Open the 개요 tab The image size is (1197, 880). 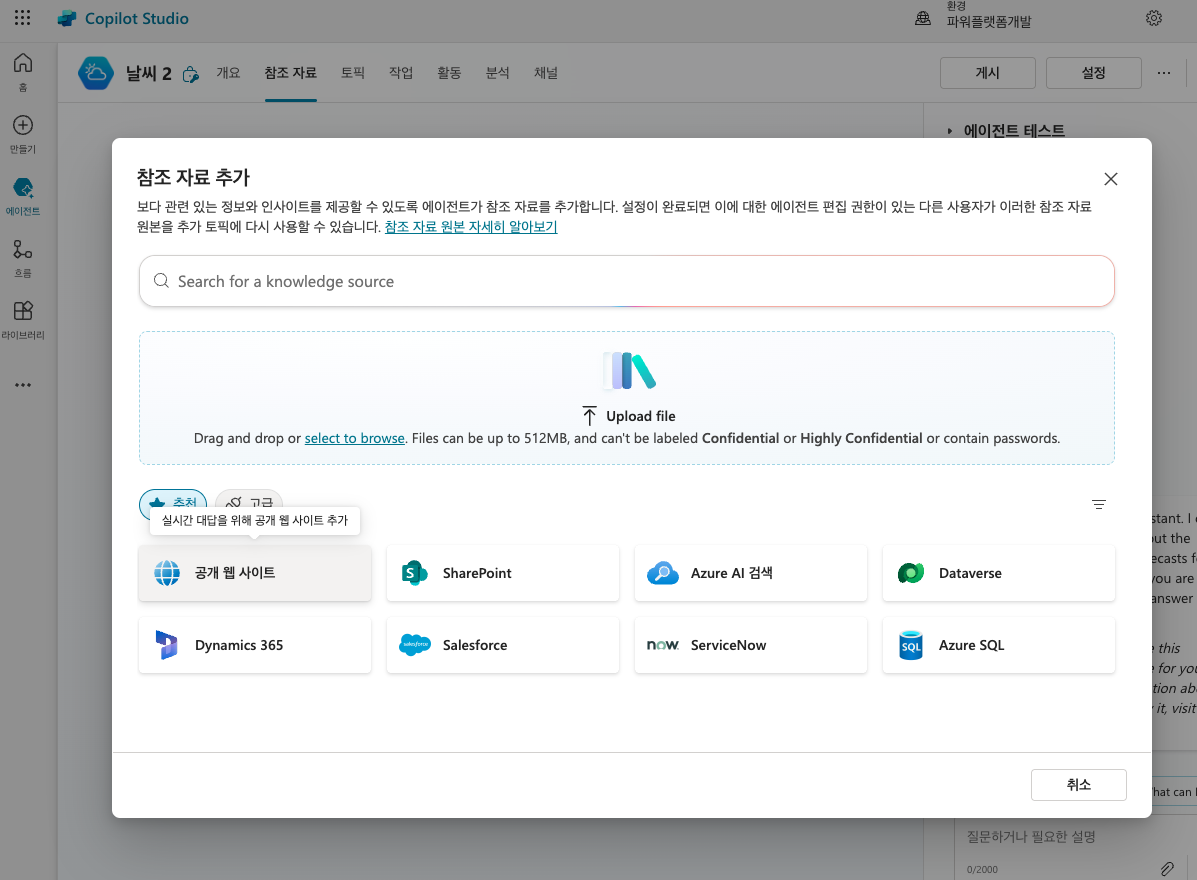click(x=228, y=73)
